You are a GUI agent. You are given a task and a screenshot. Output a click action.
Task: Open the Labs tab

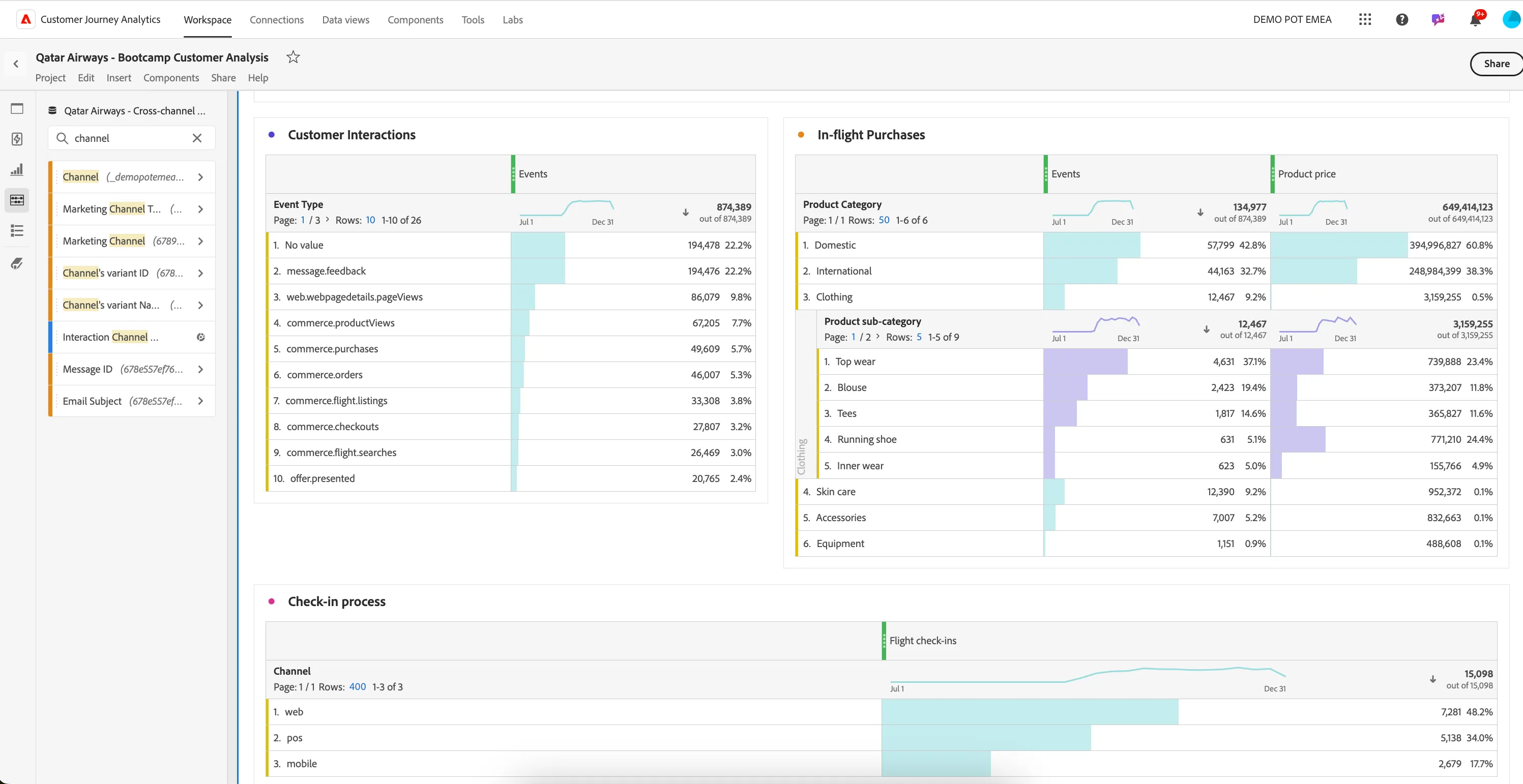pyautogui.click(x=513, y=19)
